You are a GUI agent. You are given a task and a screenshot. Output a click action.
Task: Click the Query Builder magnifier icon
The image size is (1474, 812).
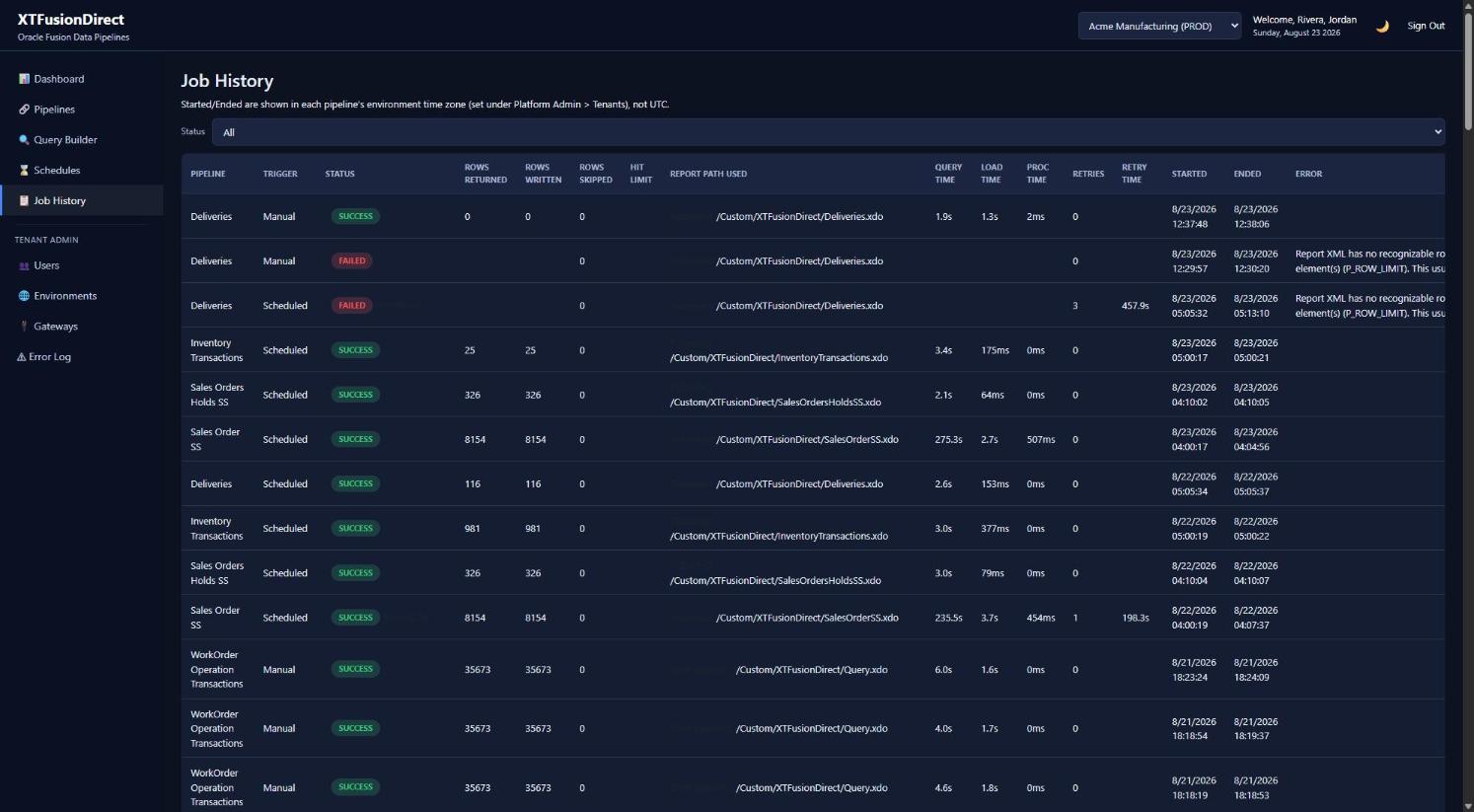[25, 140]
